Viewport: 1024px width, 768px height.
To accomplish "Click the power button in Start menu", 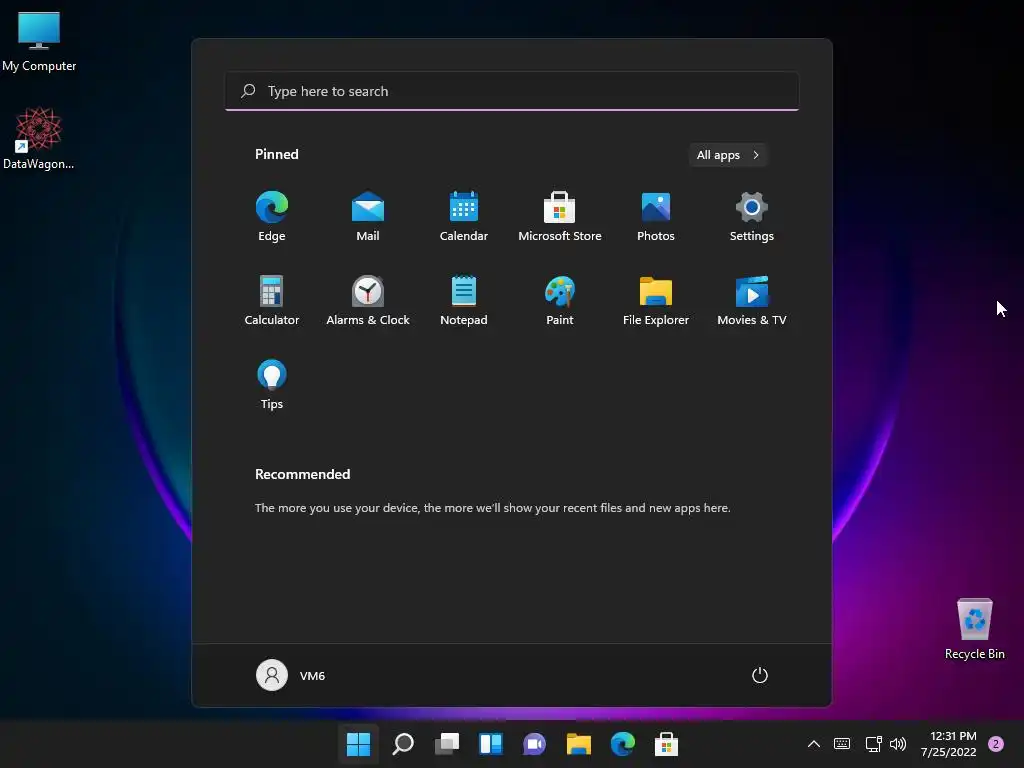I will pyautogui.click(x=760, y=675).
